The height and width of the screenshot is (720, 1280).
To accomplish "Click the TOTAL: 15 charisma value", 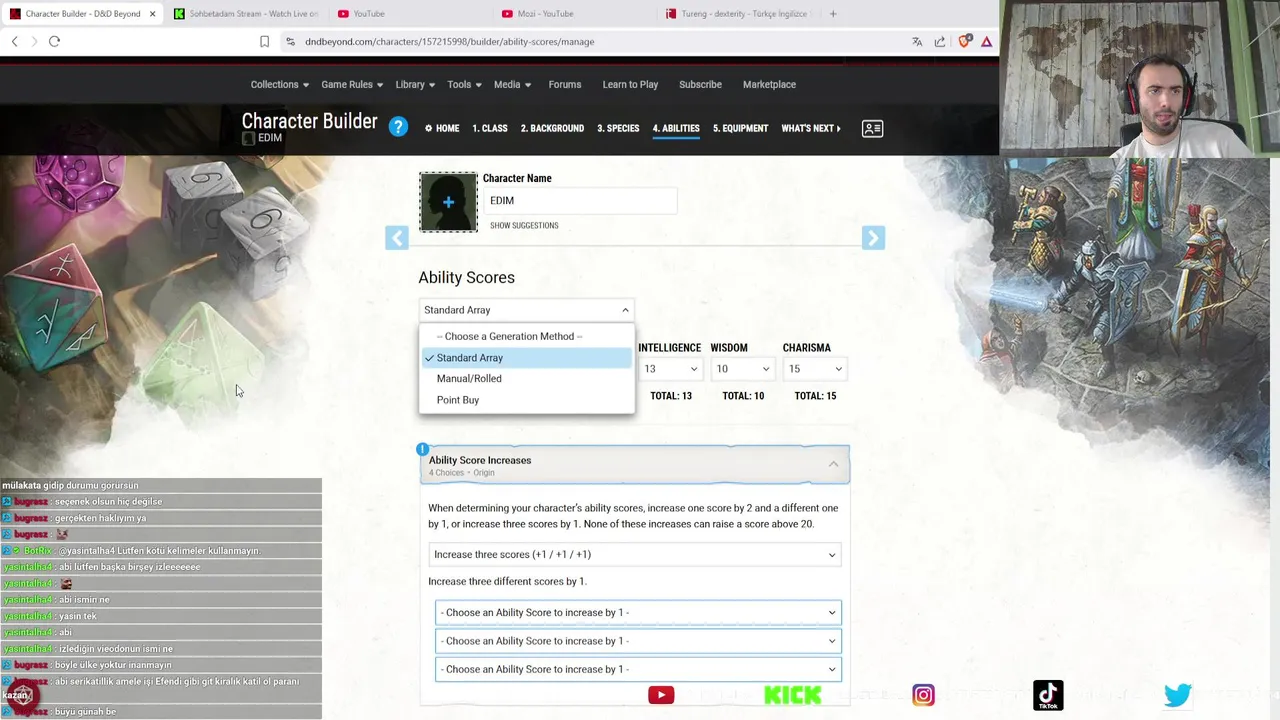I will point(815,396).
